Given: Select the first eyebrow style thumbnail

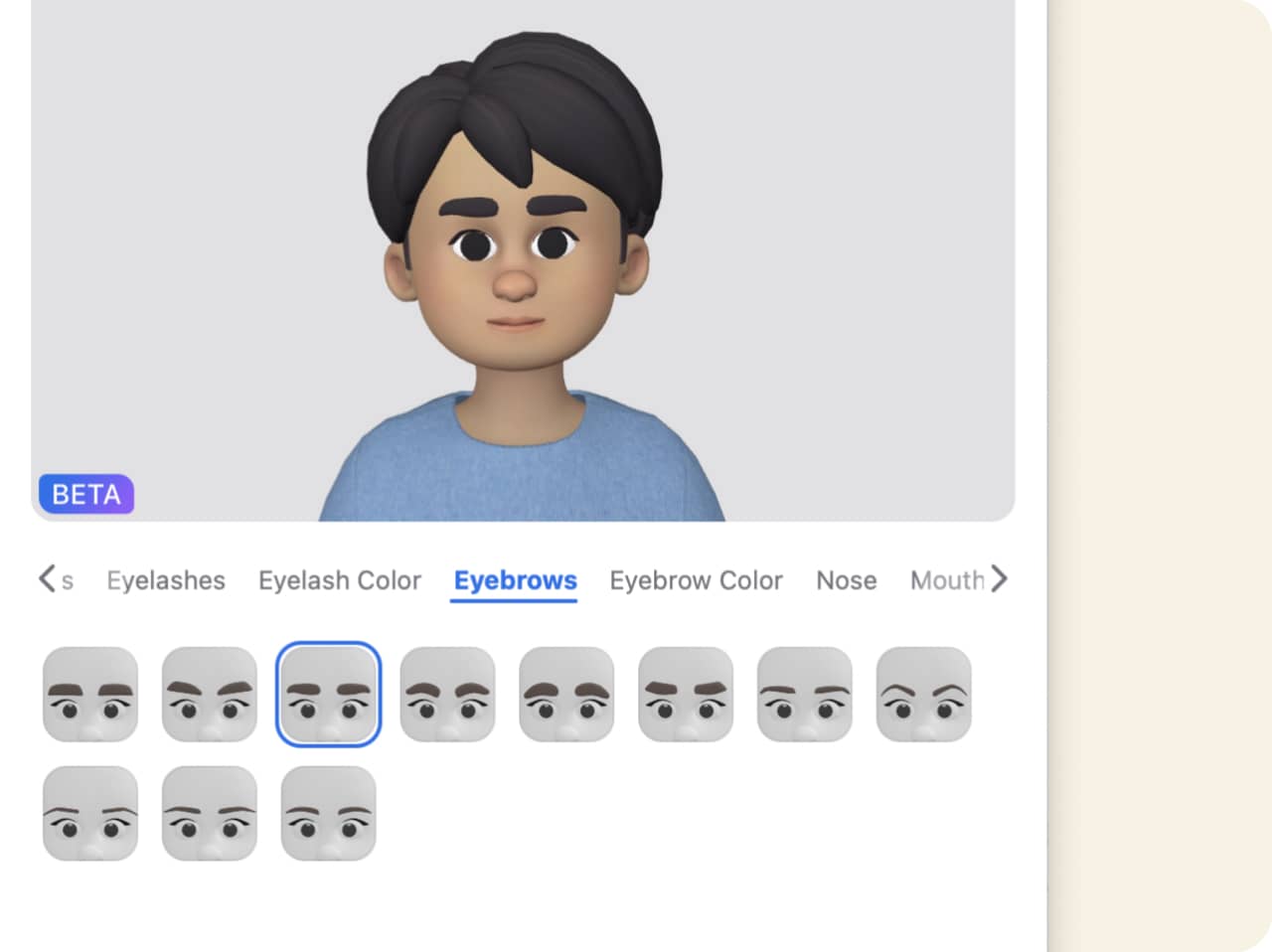Looking at the screenshot, I should coord(90,695).
